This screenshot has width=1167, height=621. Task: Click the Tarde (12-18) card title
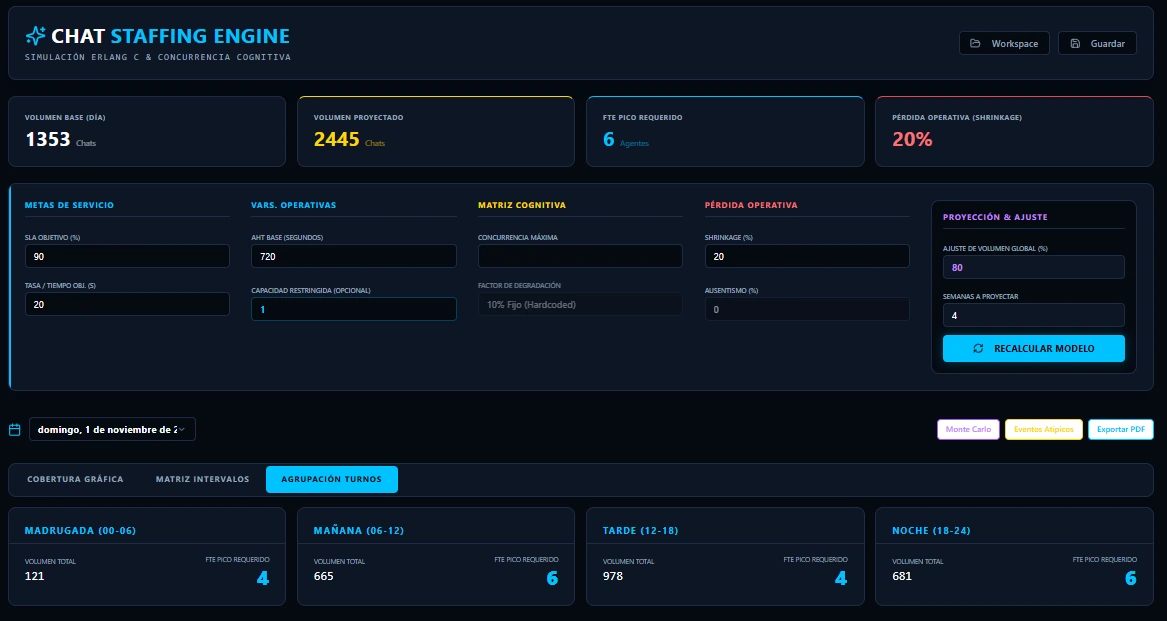641,531
